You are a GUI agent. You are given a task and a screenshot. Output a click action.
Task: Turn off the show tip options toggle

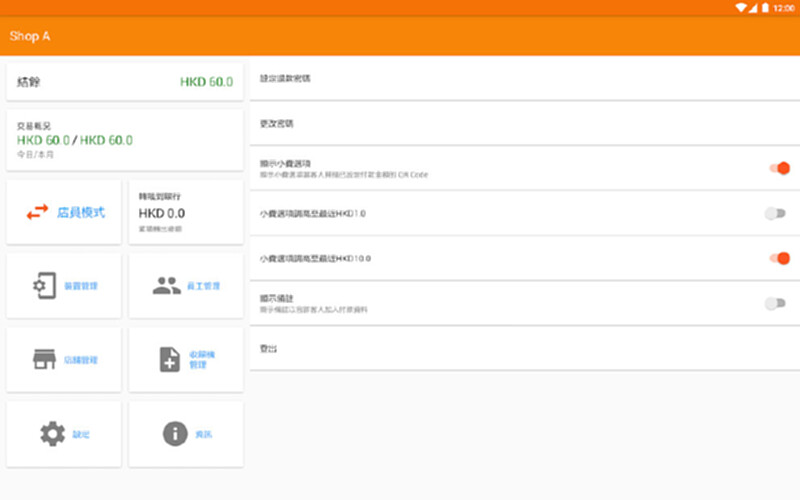coord(780,168)
